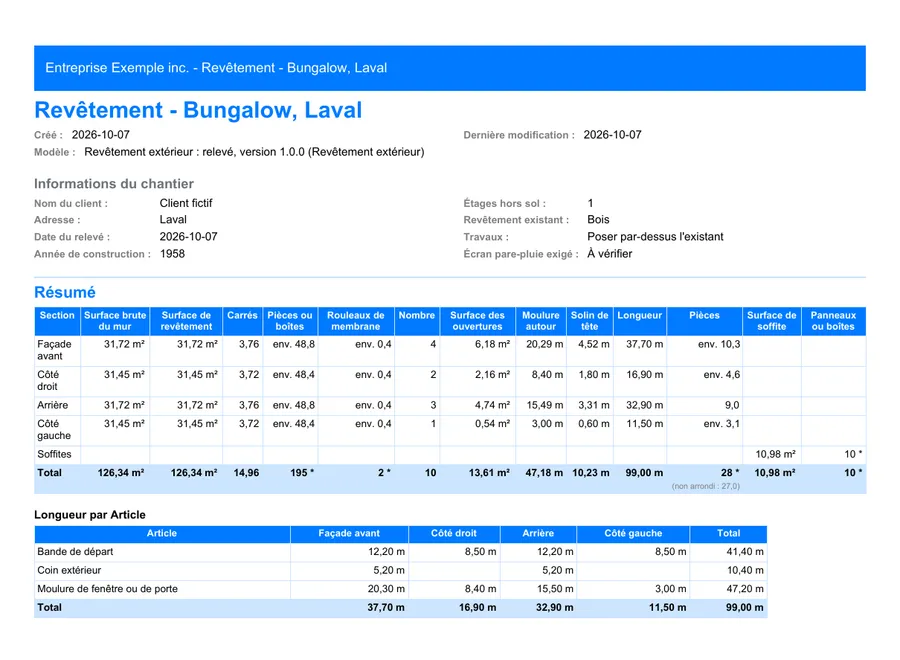Click the date value beside "Créé"
Viewport: 900px width, 660px height.
click(100, 135)
